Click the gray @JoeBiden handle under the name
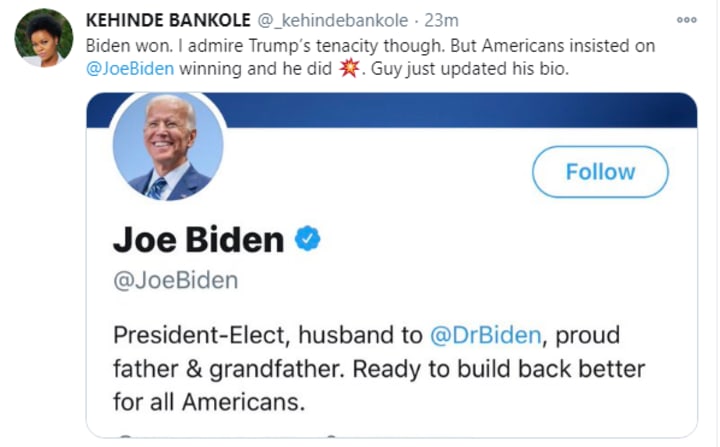Viewport: 720px width, 447px height. pos(175,280)
